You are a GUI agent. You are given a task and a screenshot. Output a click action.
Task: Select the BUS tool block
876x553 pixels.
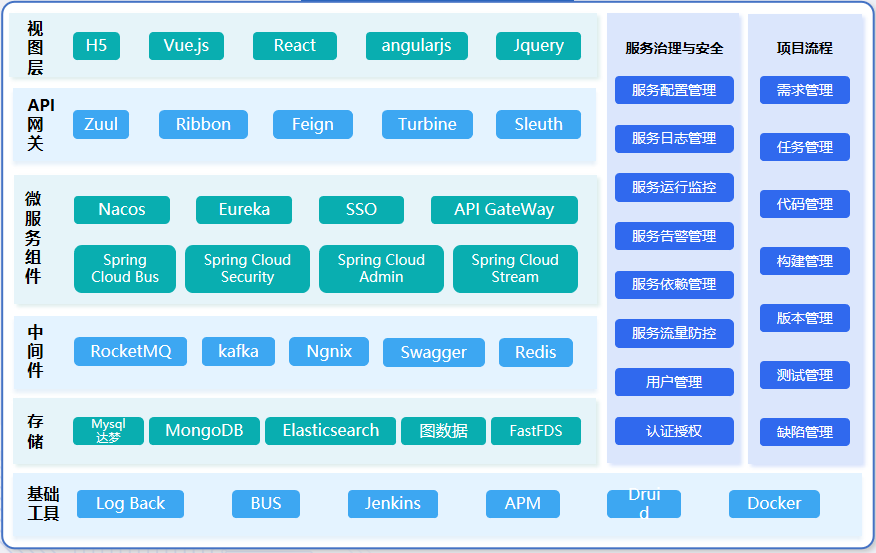266,504
